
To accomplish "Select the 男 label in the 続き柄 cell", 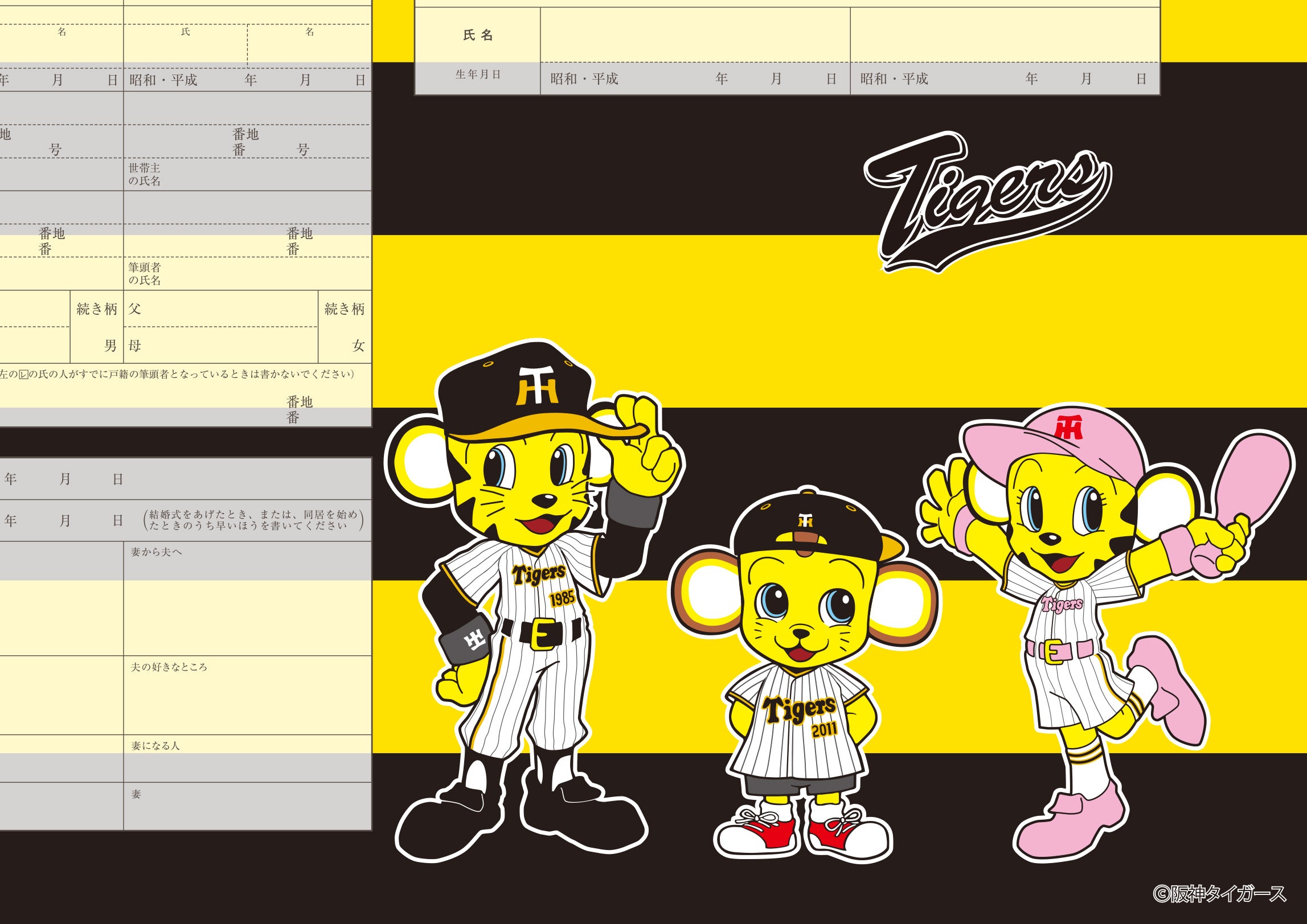I will 110,346.
